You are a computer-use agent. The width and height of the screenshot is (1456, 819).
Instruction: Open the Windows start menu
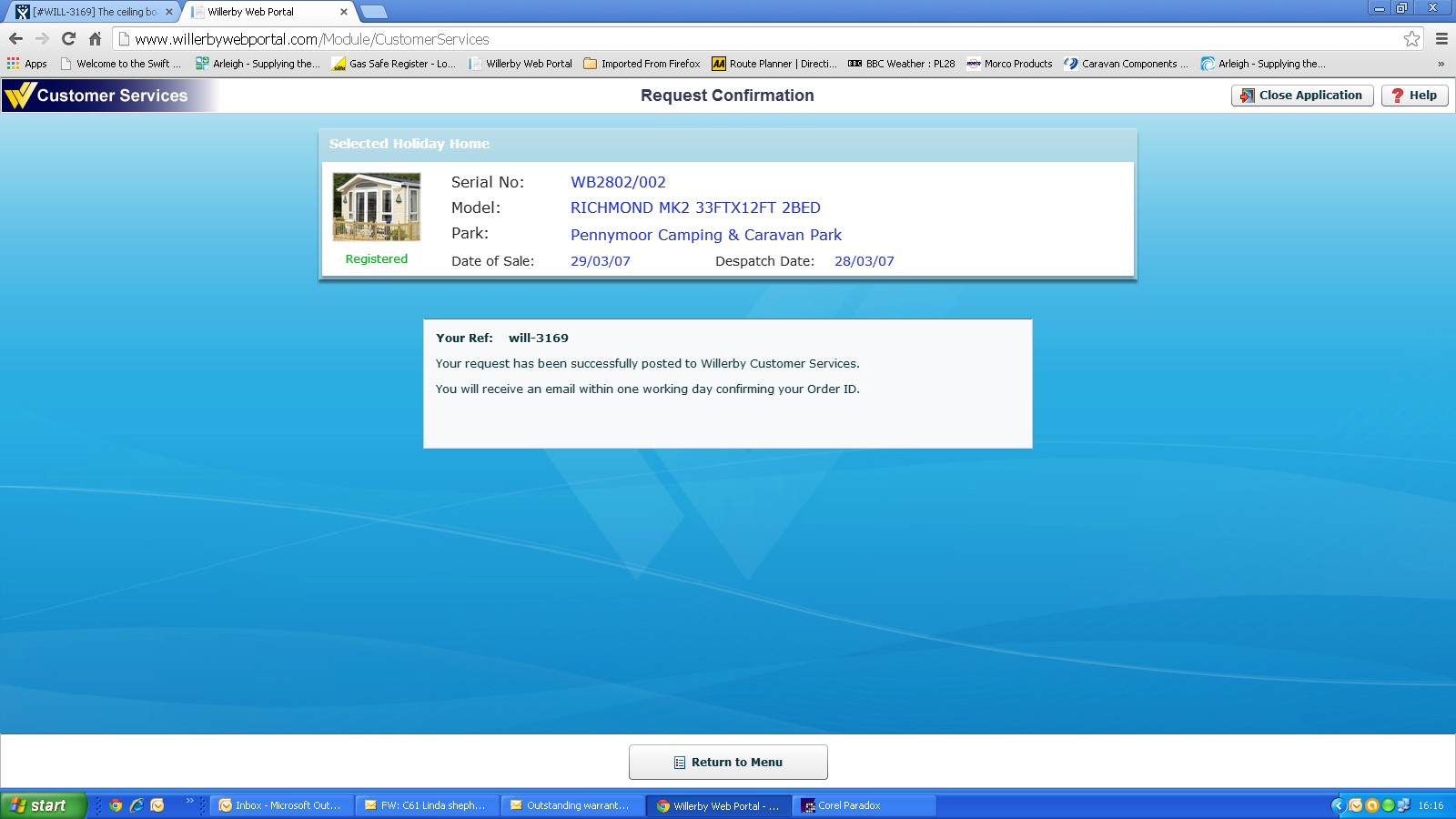(43, 805)
